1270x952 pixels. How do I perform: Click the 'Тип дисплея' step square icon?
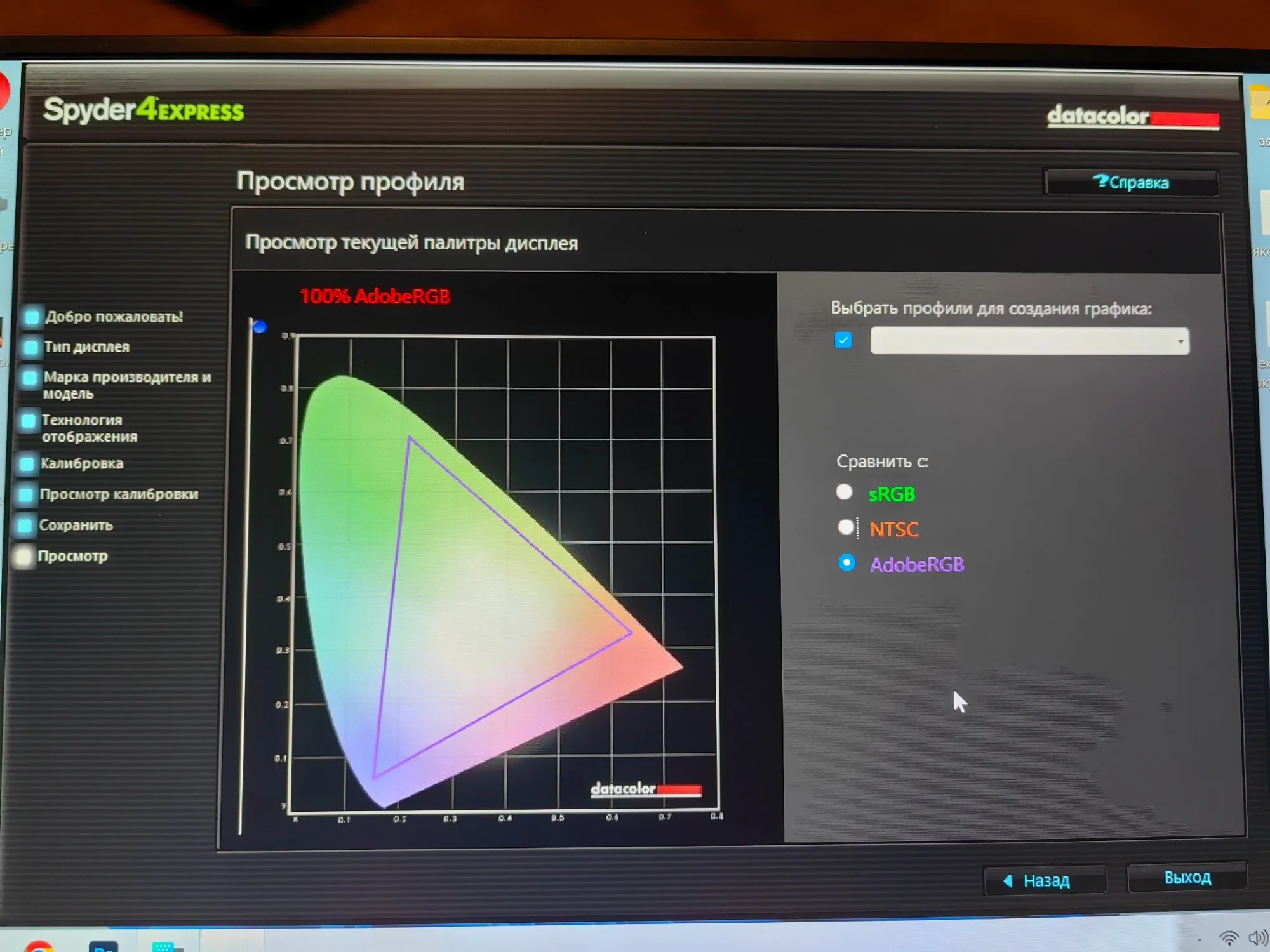coord(30,347)
